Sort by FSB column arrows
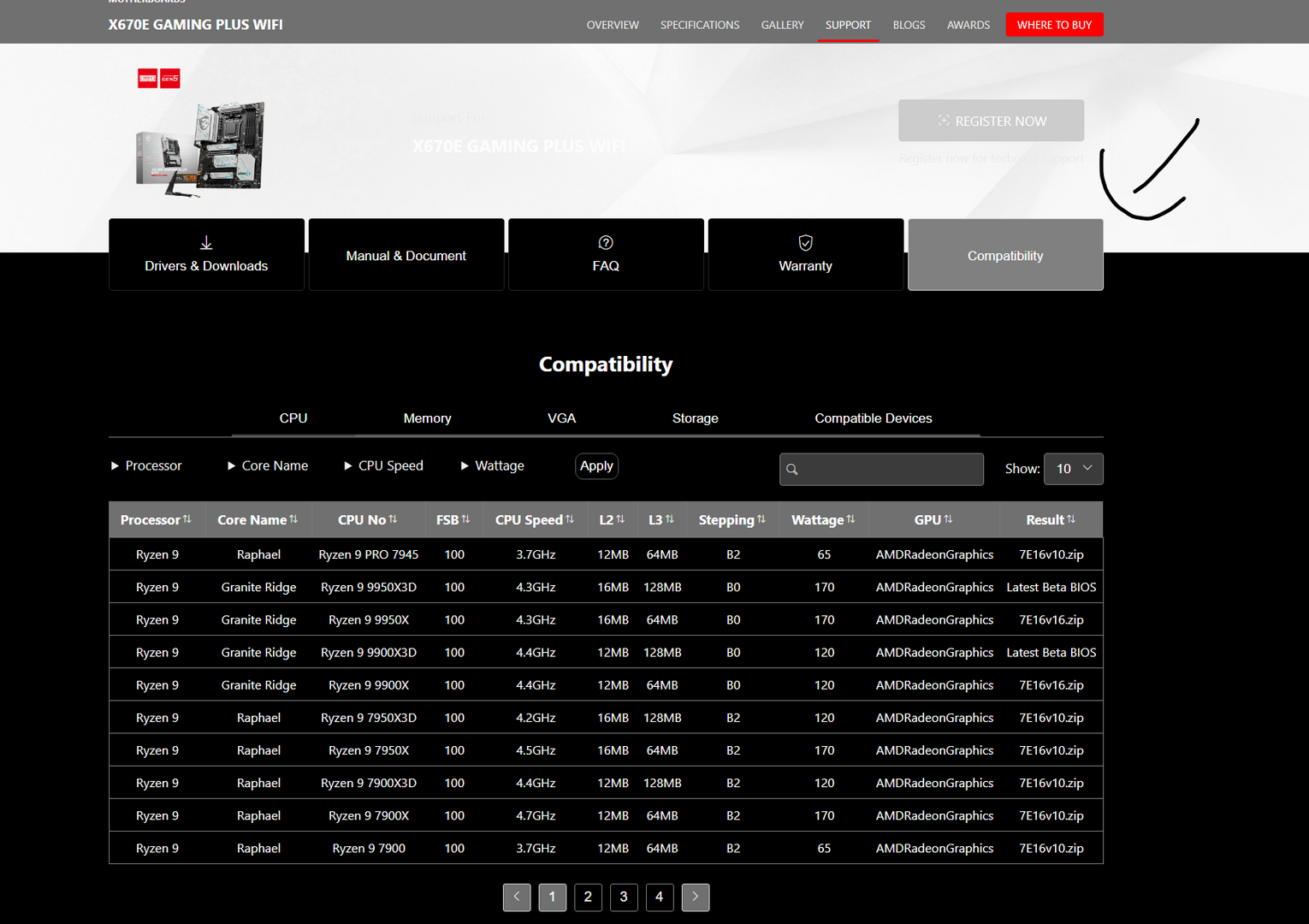Image resolution: width=1309 pixels, height=924 pixels. point(465,519)
